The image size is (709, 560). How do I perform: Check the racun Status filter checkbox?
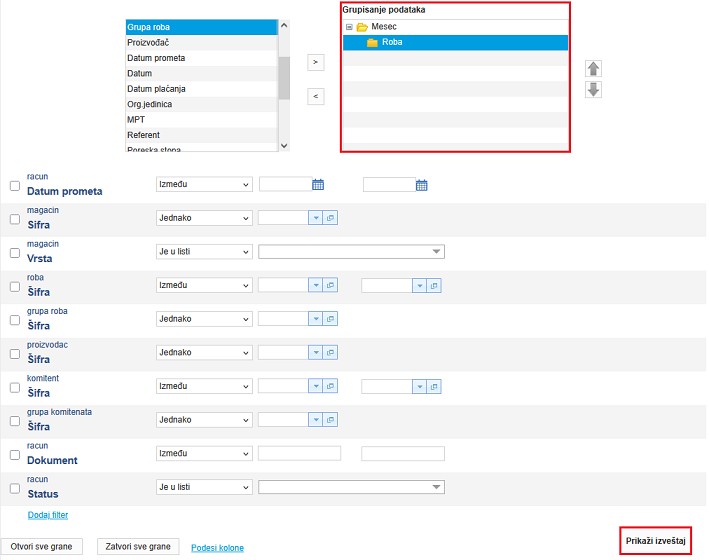14,488
